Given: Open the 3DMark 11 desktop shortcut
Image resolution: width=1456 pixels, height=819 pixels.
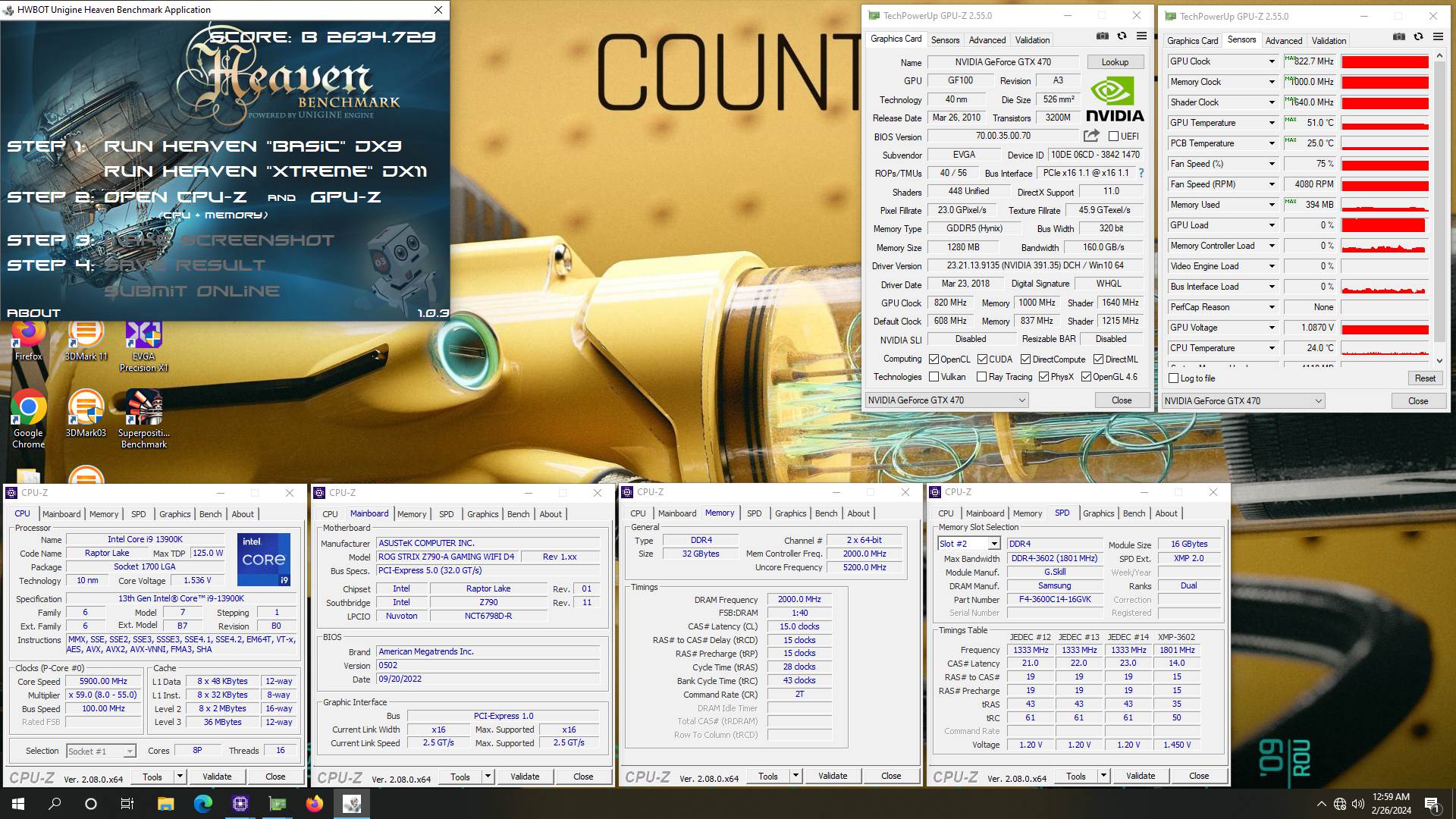Looking at the screenshot, I should 86,340.
